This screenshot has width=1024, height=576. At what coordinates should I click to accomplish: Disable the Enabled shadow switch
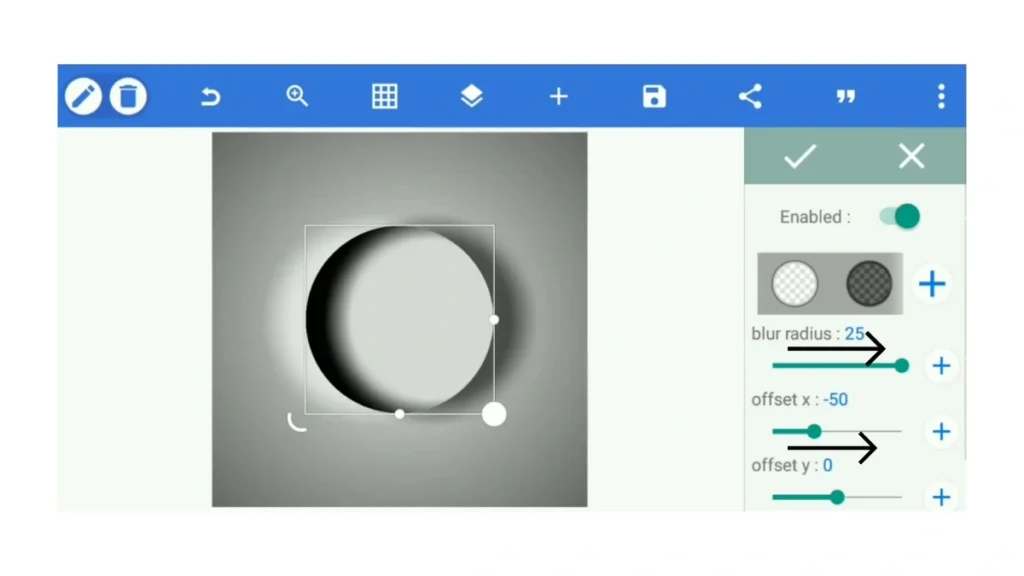898,216
